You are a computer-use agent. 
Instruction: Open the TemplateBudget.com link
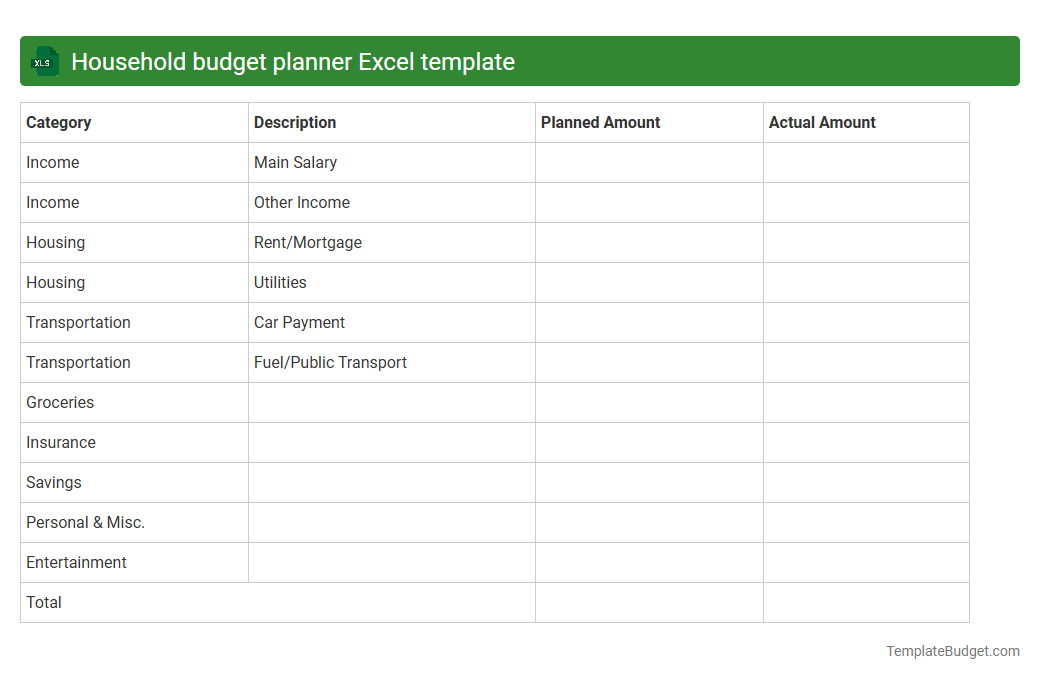click(x=951, y=651)
